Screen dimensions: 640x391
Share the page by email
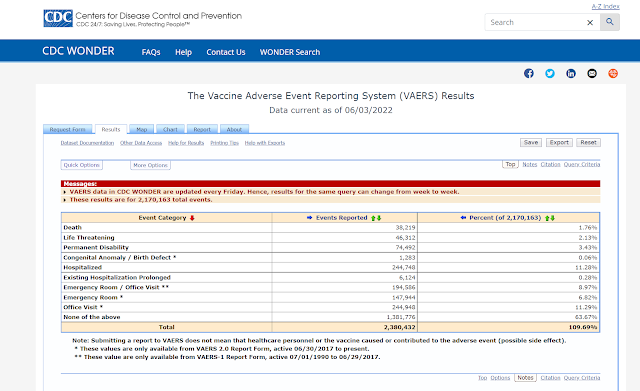592,73
